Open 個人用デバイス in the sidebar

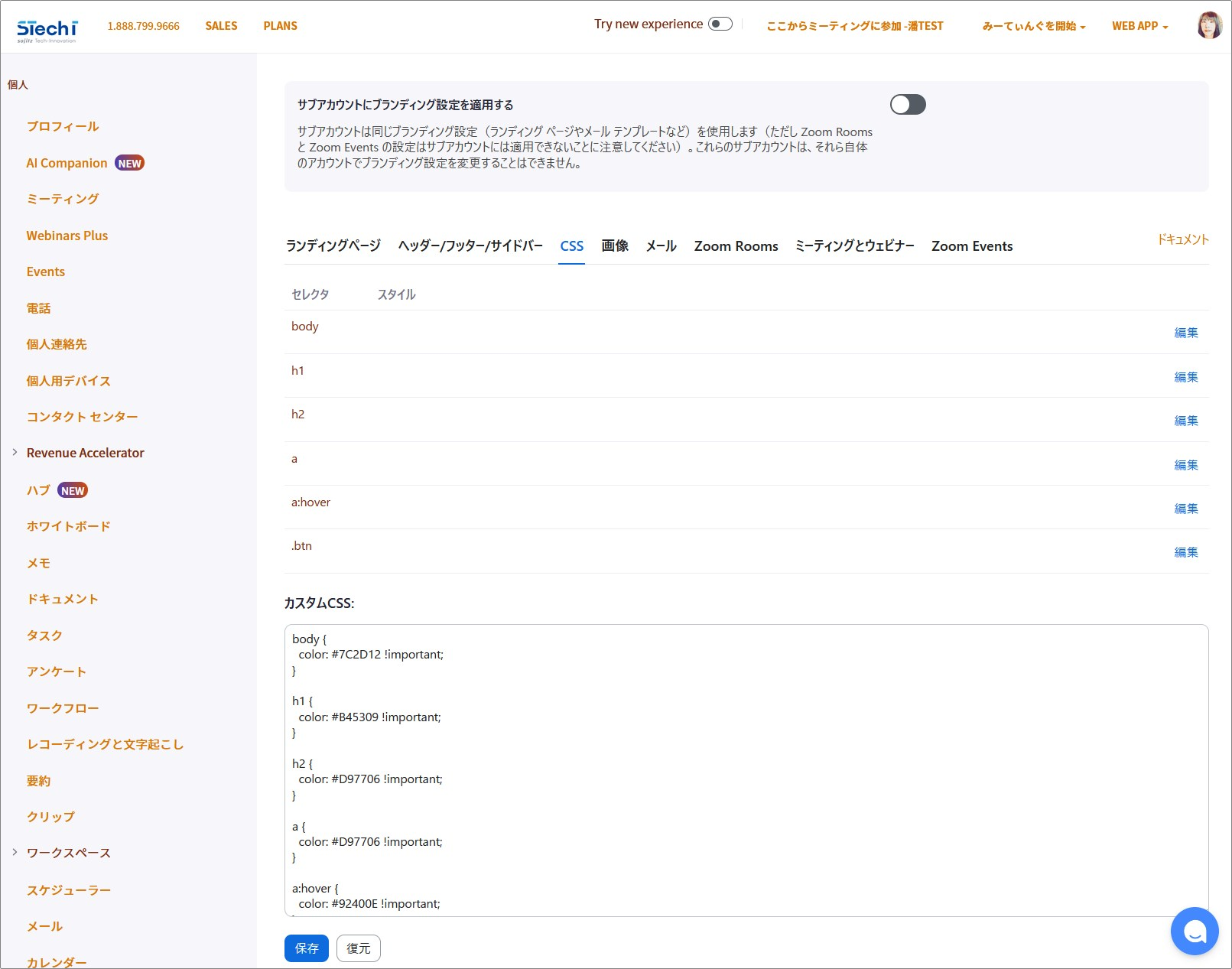coord(69,381)
